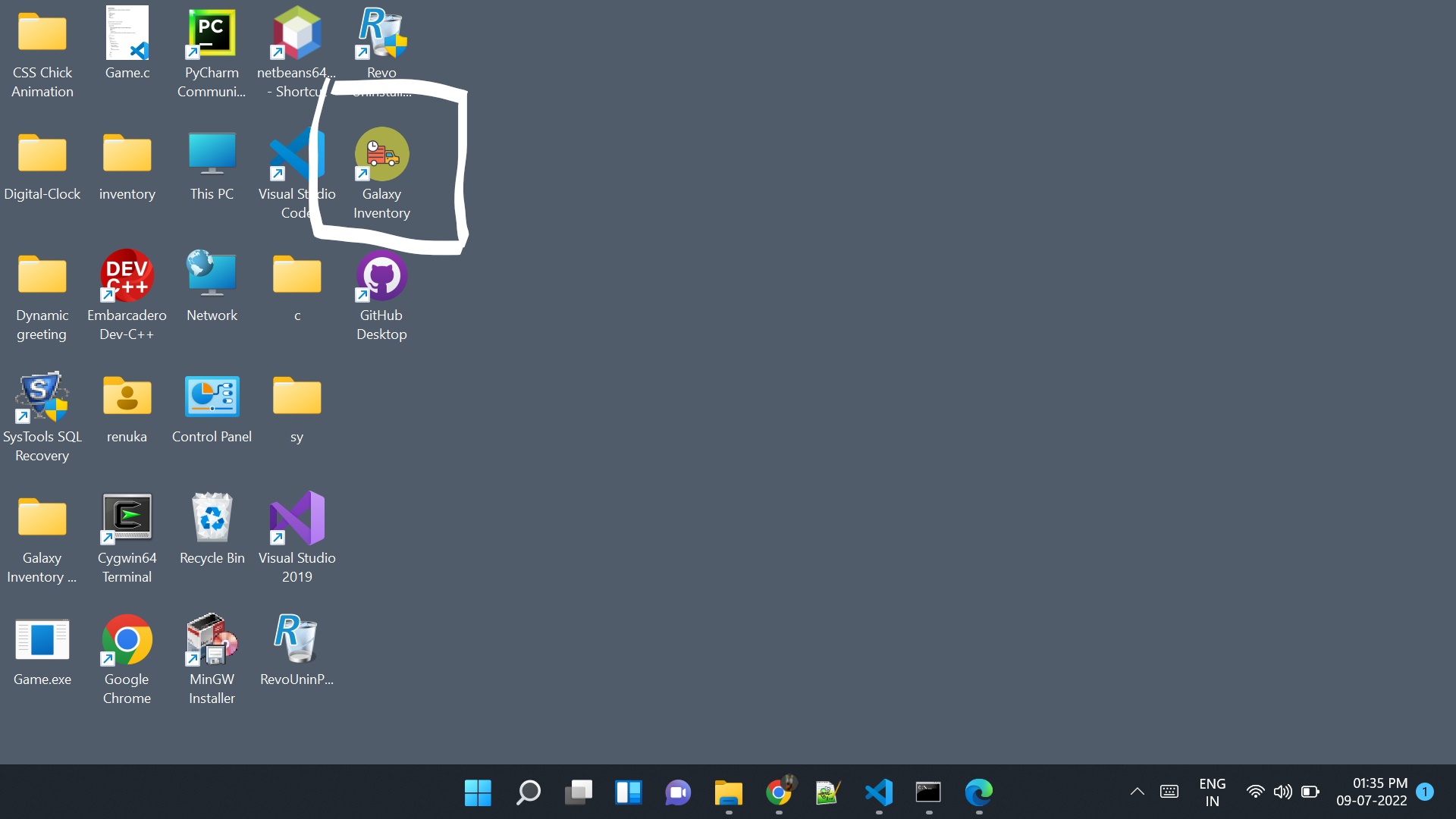Select the RevoUninP... desktop icon
The image size is (1456, 819).
pyautogui.click(x=297, y=651)
